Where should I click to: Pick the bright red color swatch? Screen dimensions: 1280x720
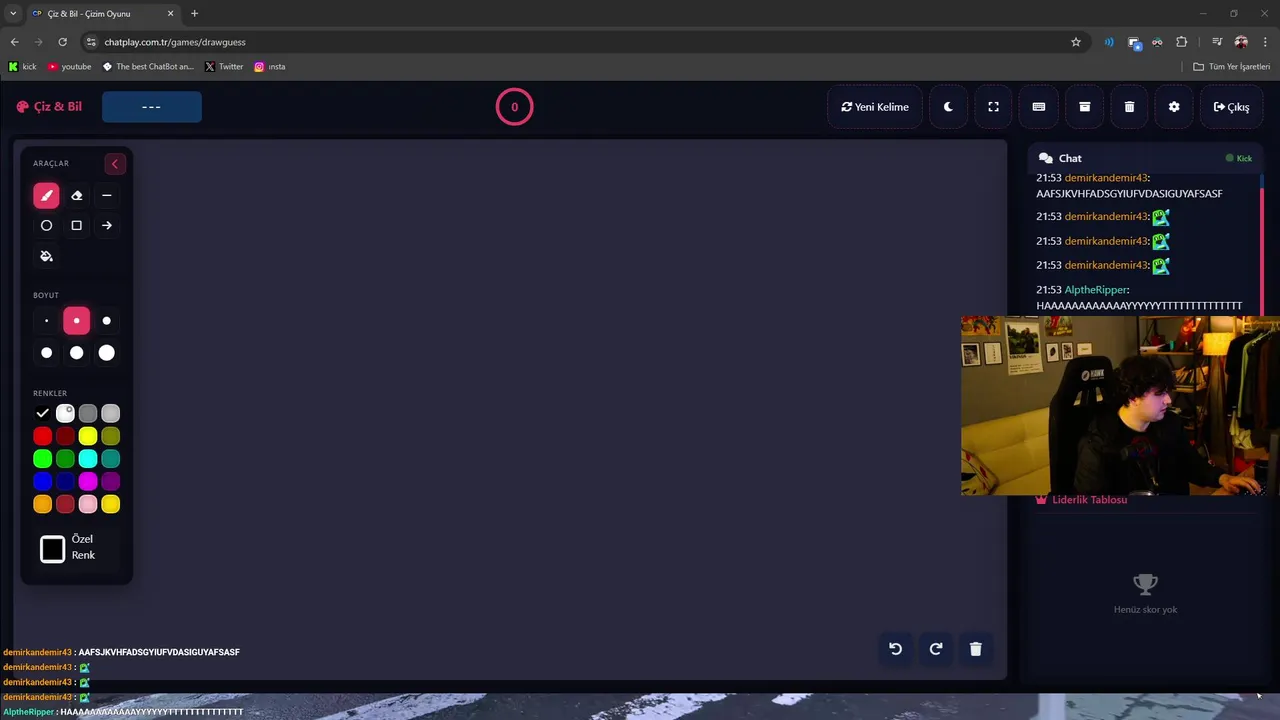point(42,436)
